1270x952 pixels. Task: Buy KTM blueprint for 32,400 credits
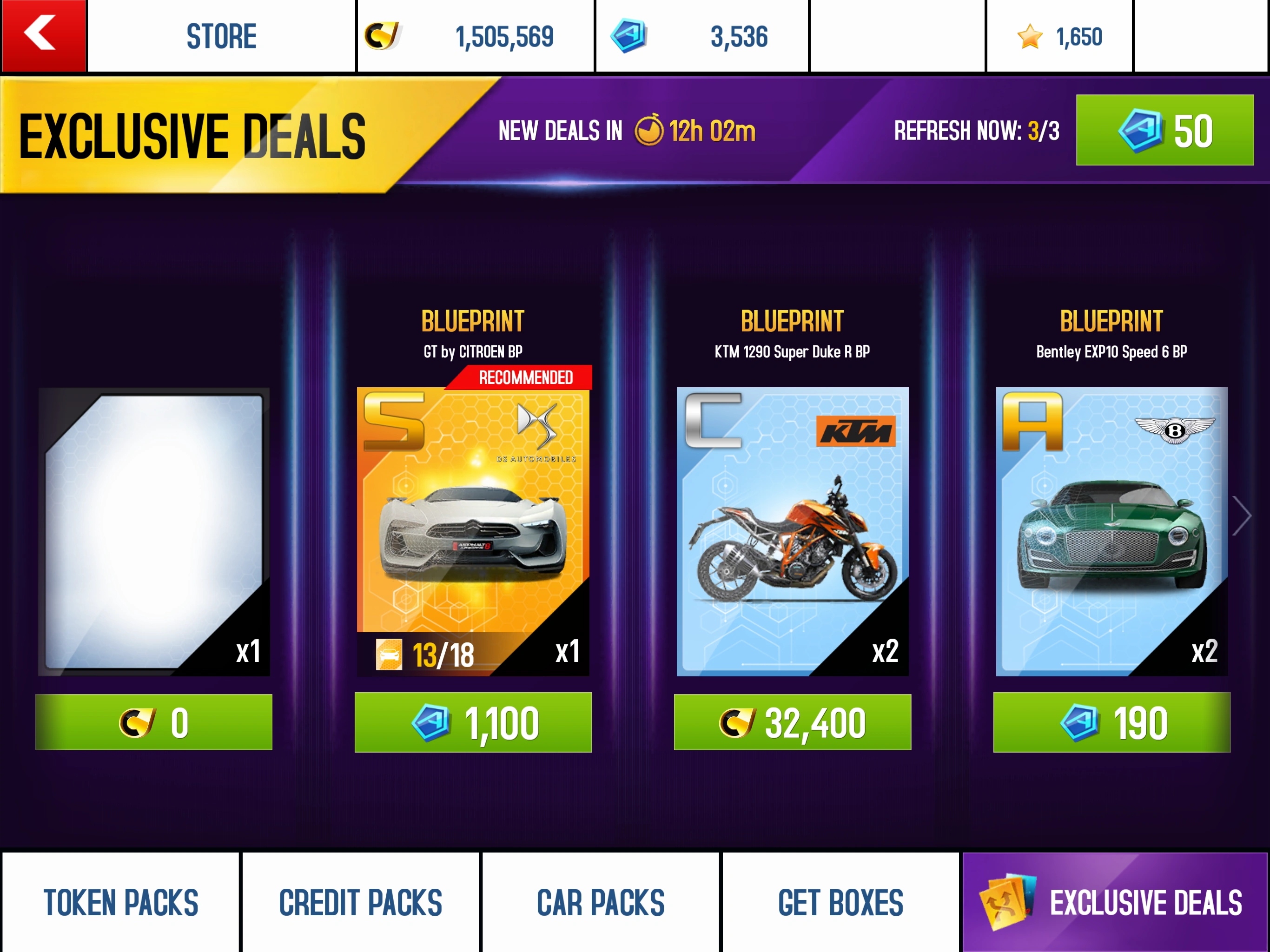[x=792, y=722]
